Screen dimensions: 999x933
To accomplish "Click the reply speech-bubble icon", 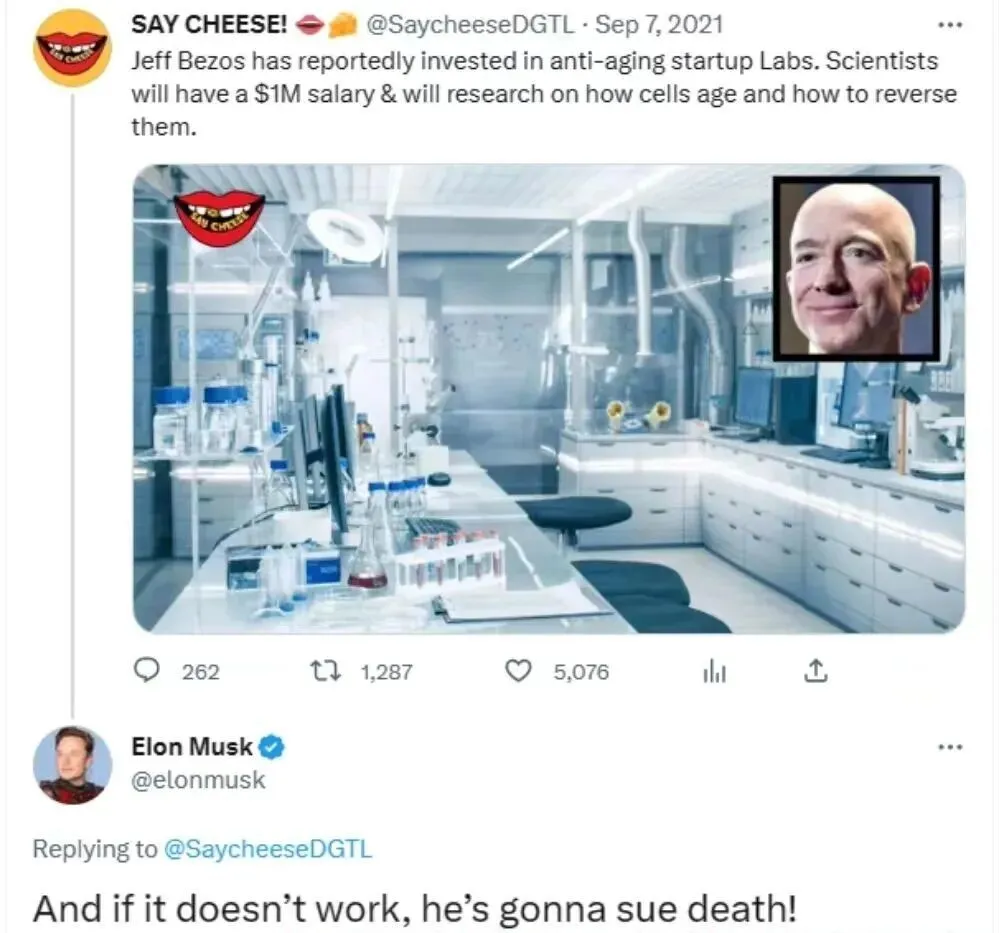I will [x=148, y=672].
